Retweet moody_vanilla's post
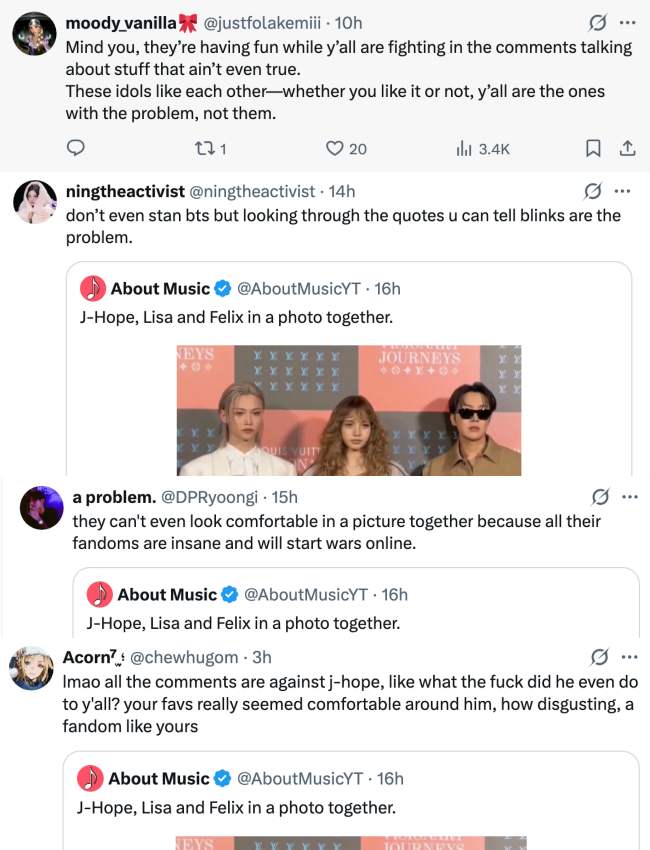This screenshot has height=850, width=650. pos(208,148)
